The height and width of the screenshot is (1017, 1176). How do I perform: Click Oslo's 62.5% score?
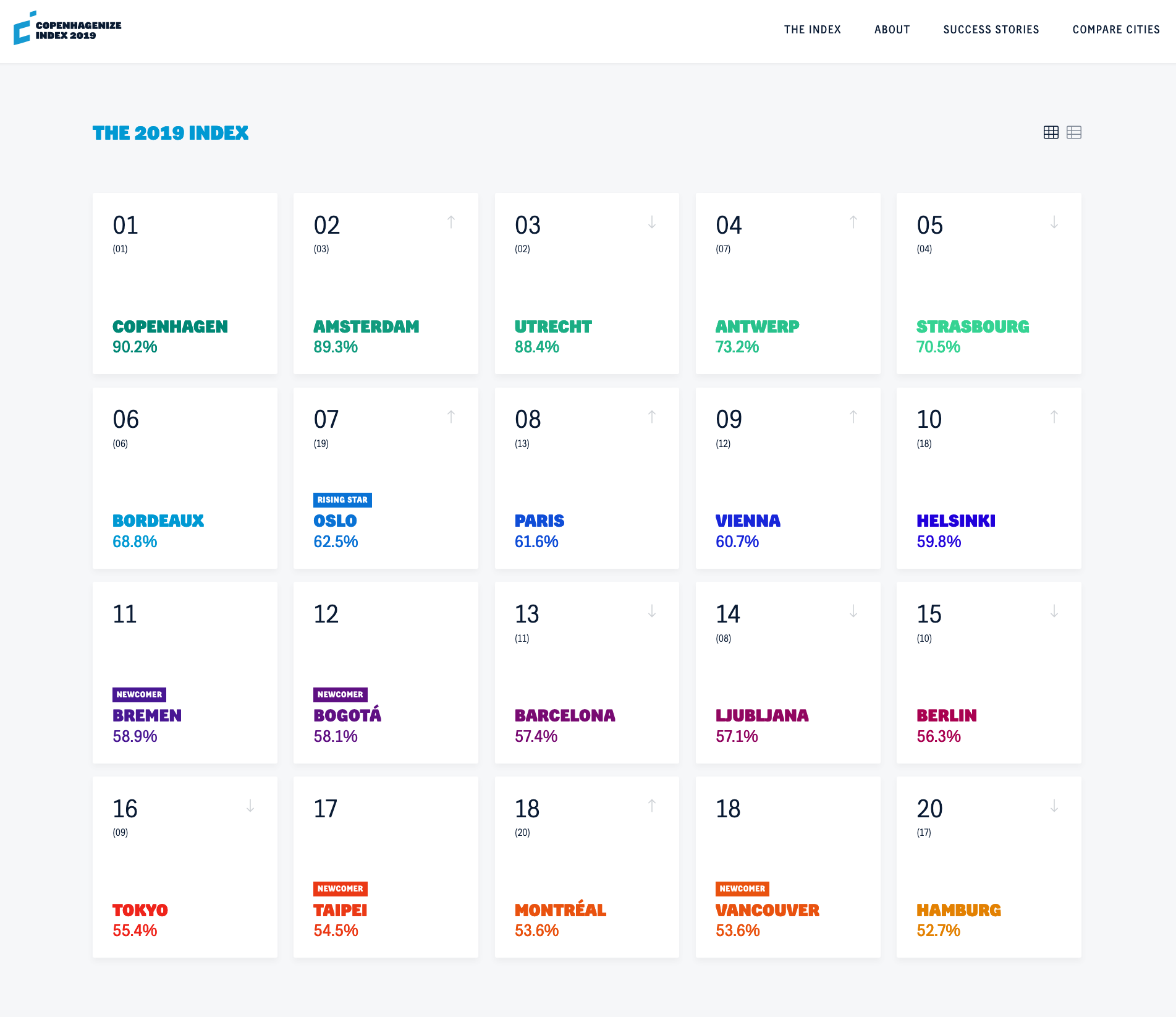pos(336,542)
